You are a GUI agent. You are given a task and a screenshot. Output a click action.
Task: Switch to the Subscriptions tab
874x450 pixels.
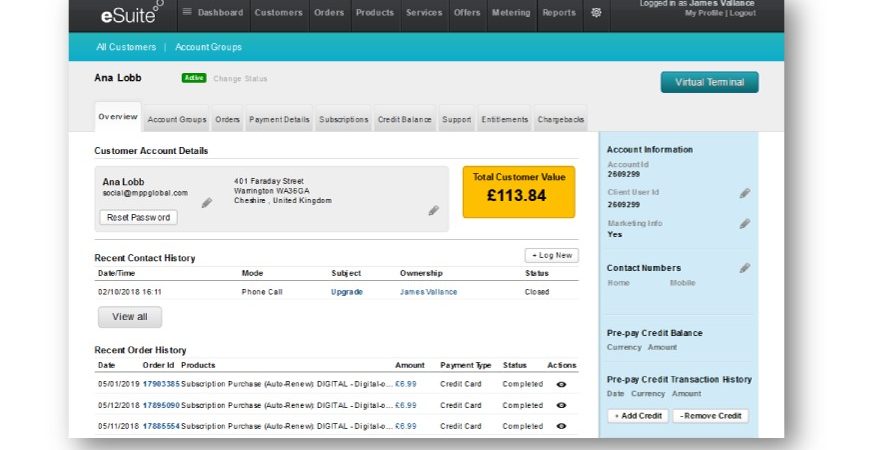(343, 120)
